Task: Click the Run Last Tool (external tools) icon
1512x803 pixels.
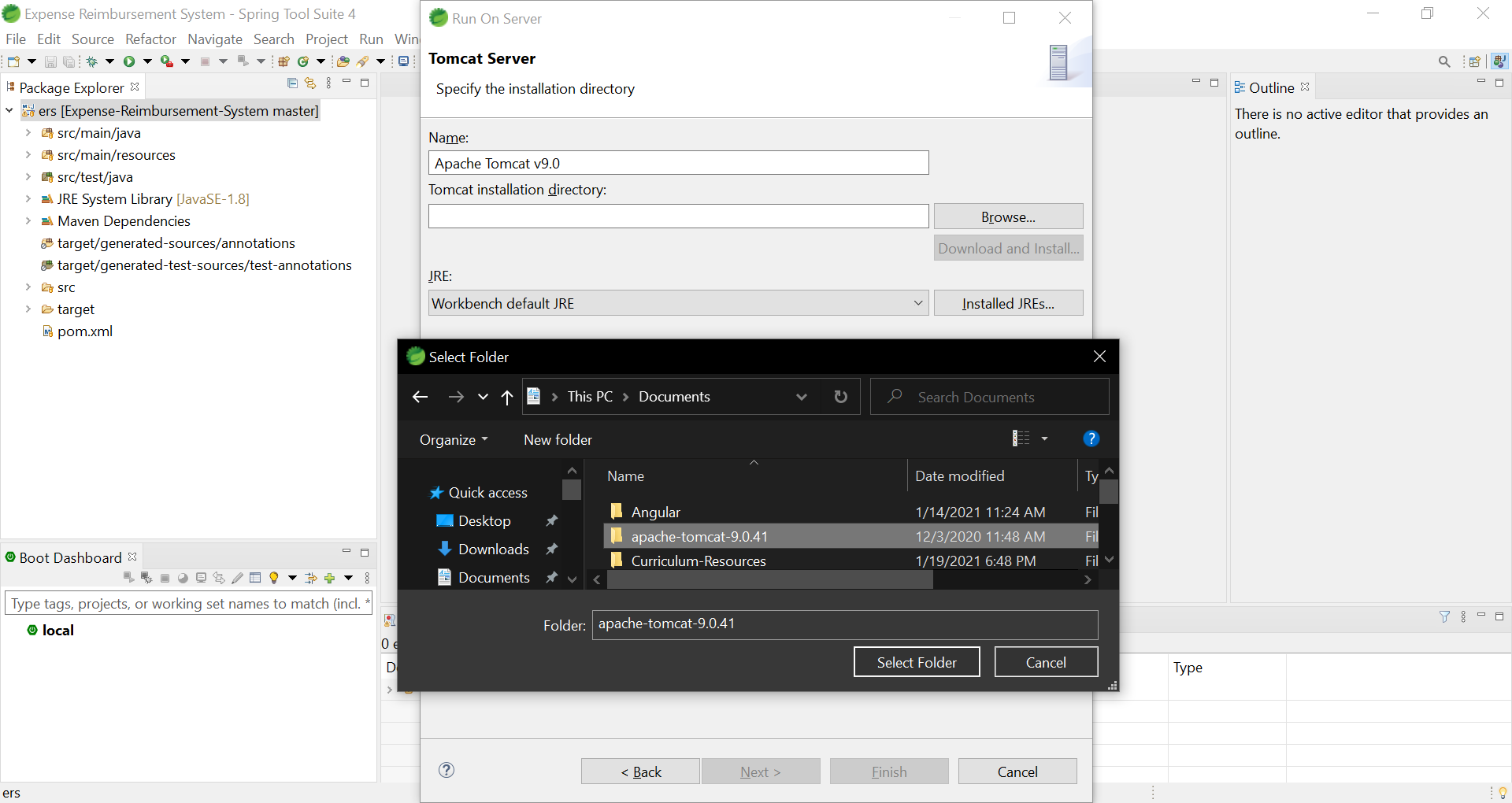Action: click(x=166, y=61)
